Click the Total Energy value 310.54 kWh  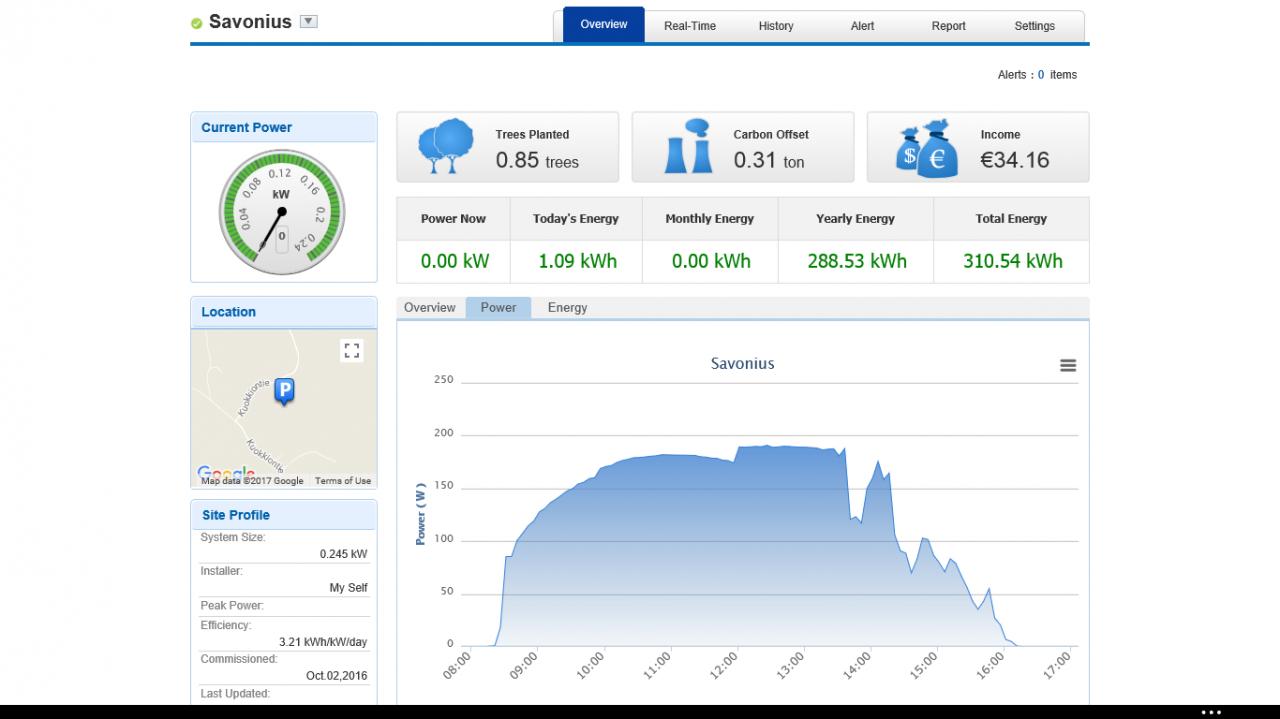coord(1013,261)
